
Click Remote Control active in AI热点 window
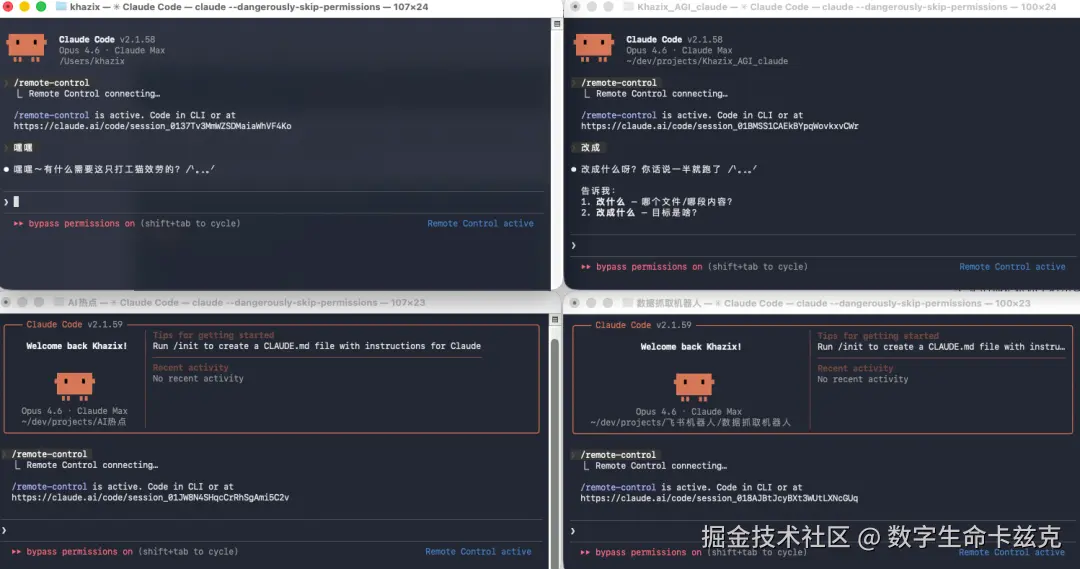[x=478, y=552]
